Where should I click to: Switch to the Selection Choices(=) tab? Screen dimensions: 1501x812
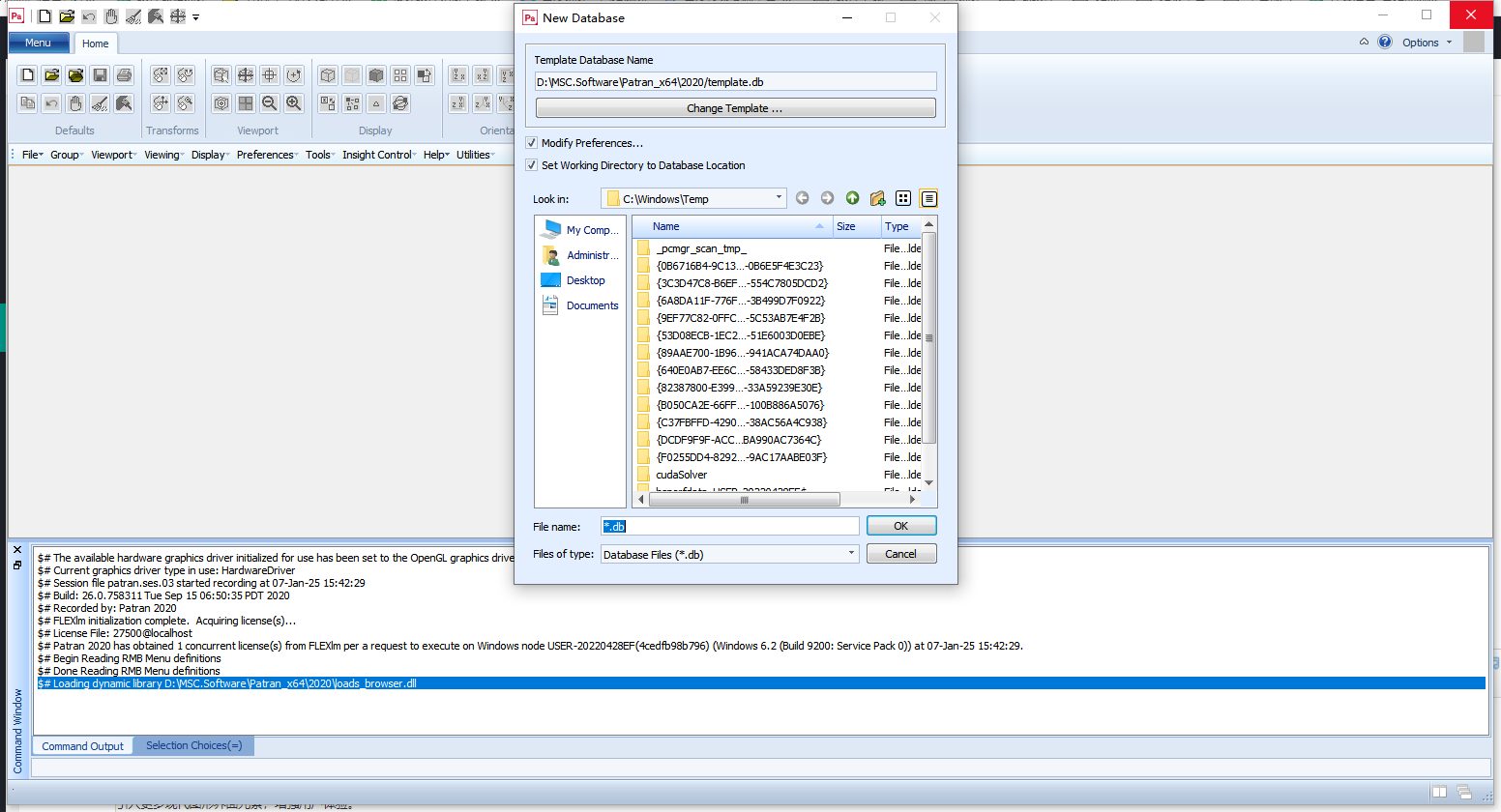193,745
